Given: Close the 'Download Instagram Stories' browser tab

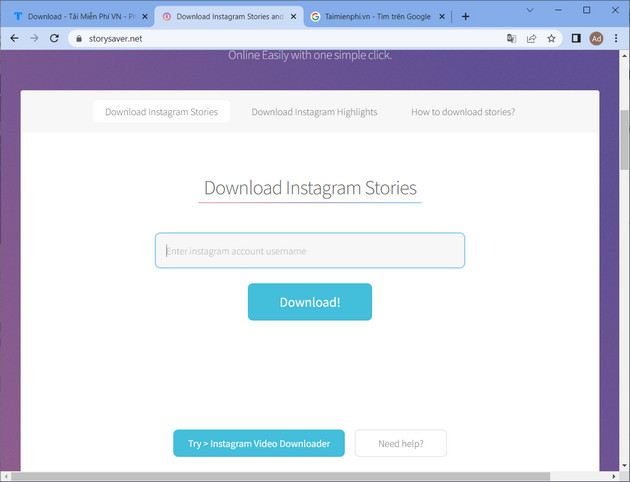Looking at the screenshot, I should coord(293,16).
